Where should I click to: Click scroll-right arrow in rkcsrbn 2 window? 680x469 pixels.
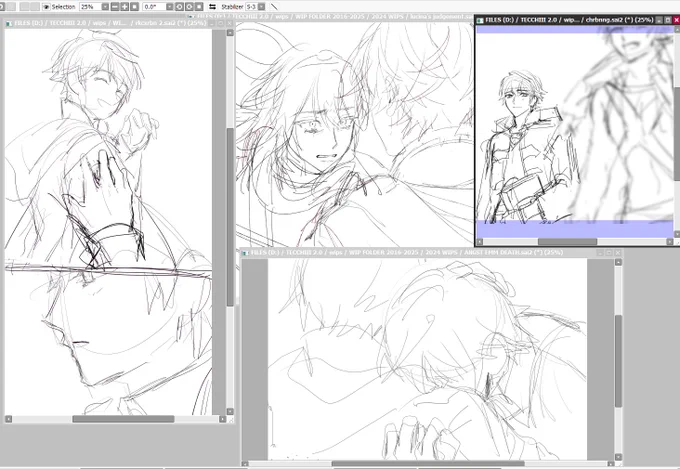click(222, 419)
